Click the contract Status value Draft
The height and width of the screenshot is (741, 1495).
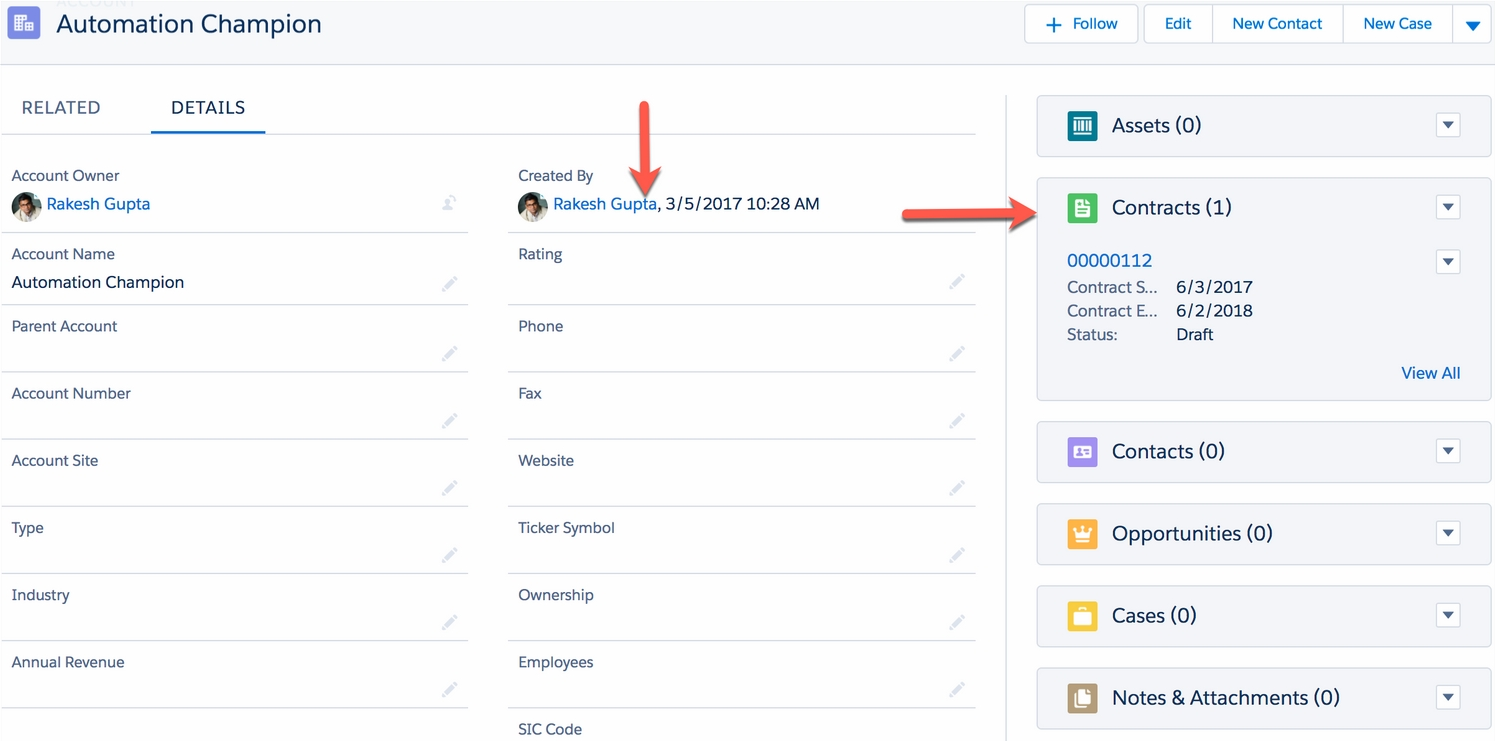pos(1194,335)
